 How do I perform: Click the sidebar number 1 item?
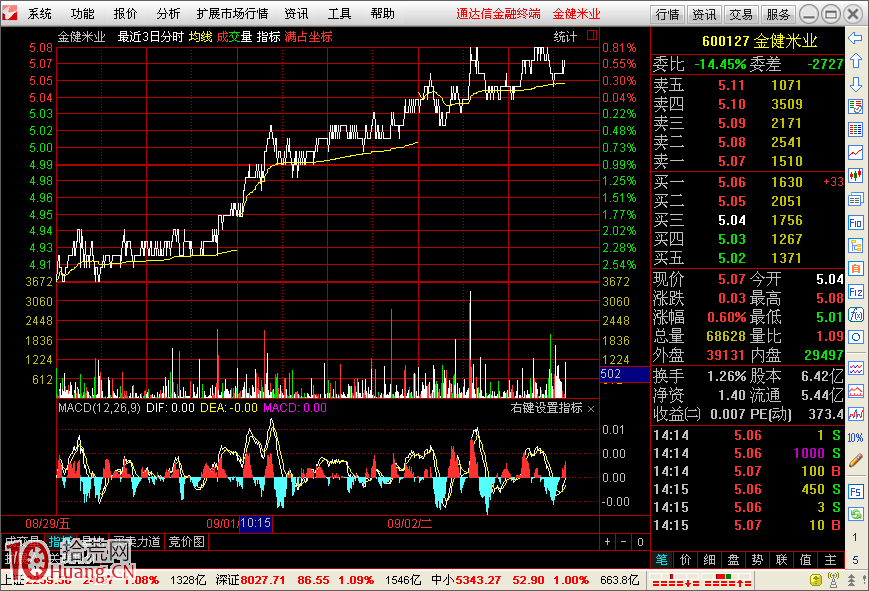855,537
